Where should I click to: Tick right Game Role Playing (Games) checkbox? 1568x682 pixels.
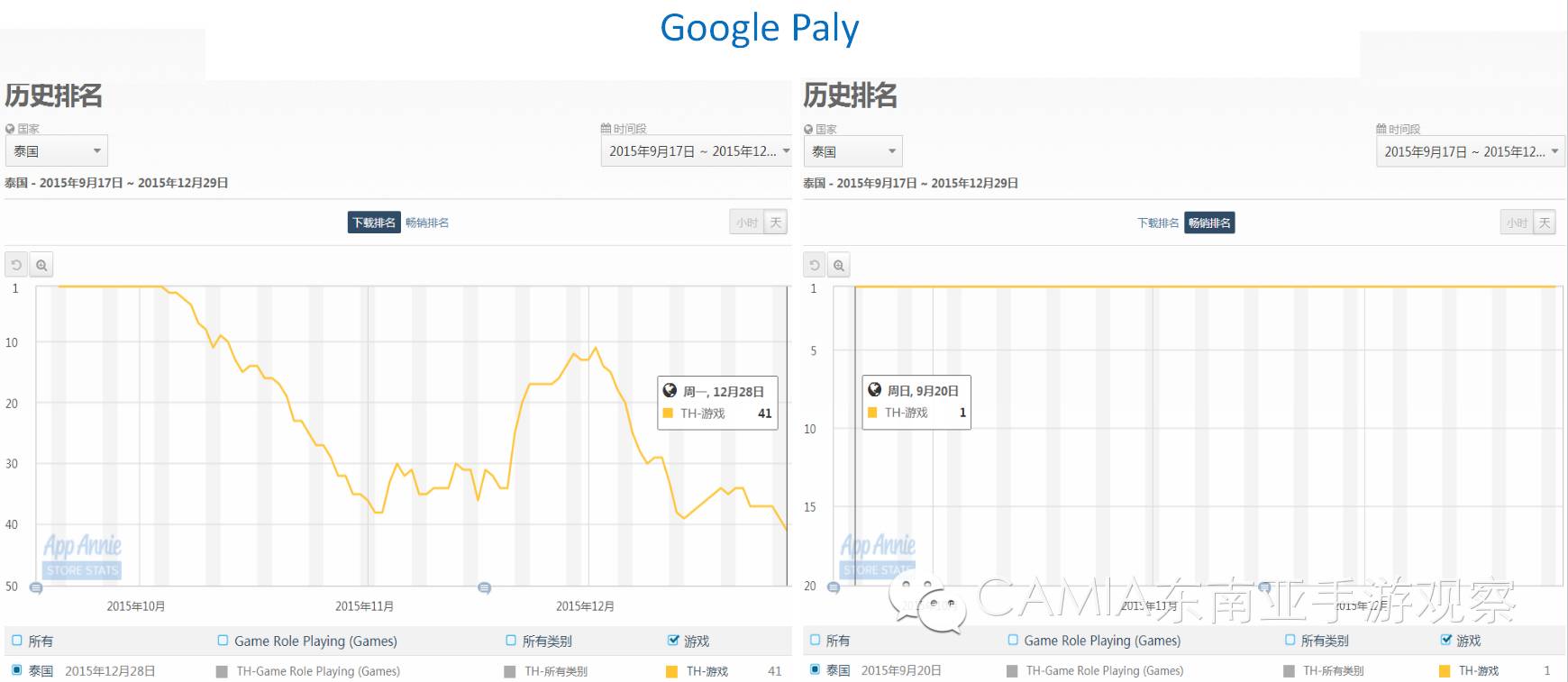1013,640
